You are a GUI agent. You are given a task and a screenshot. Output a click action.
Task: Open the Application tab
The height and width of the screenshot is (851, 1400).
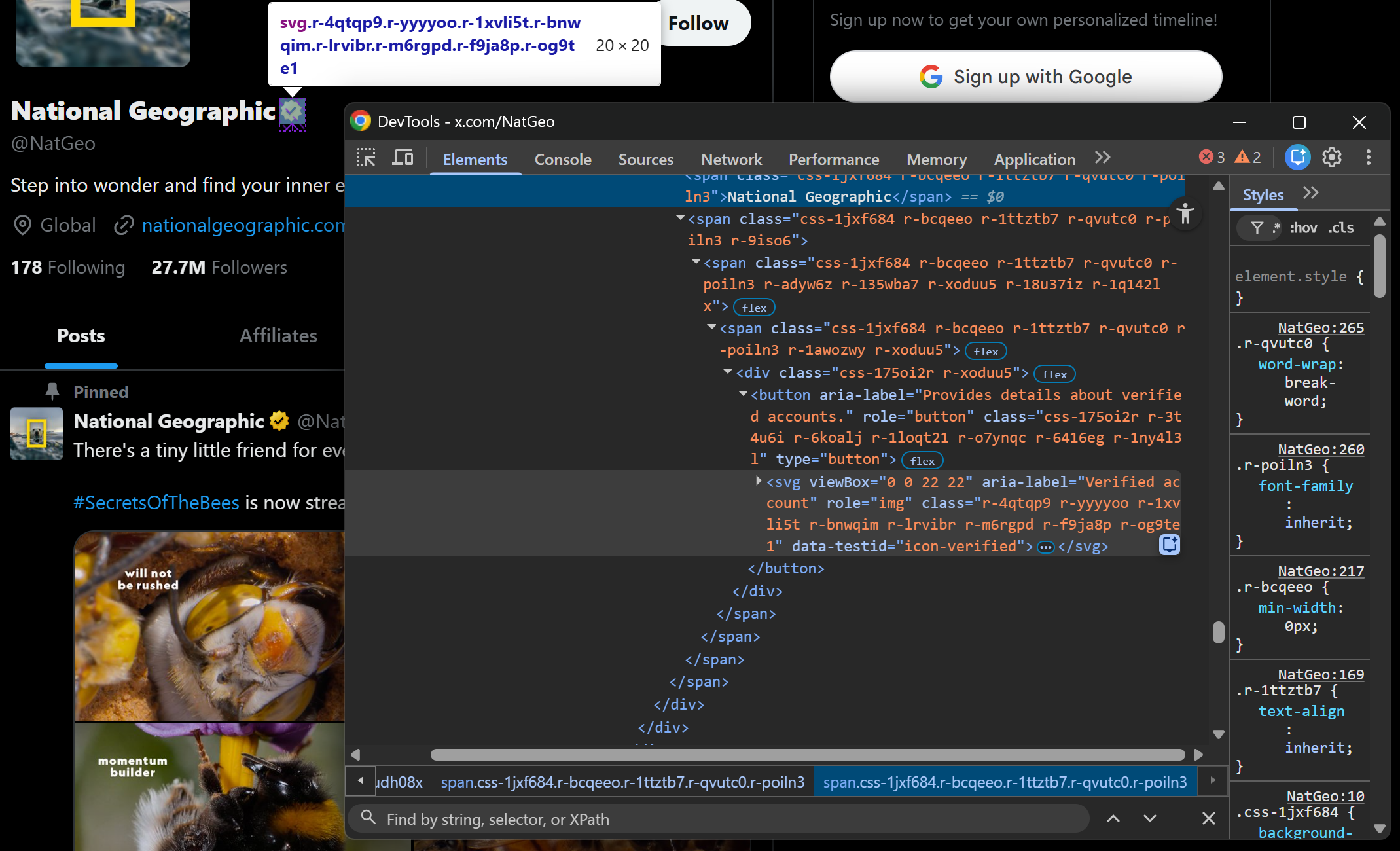point(1034,160)
